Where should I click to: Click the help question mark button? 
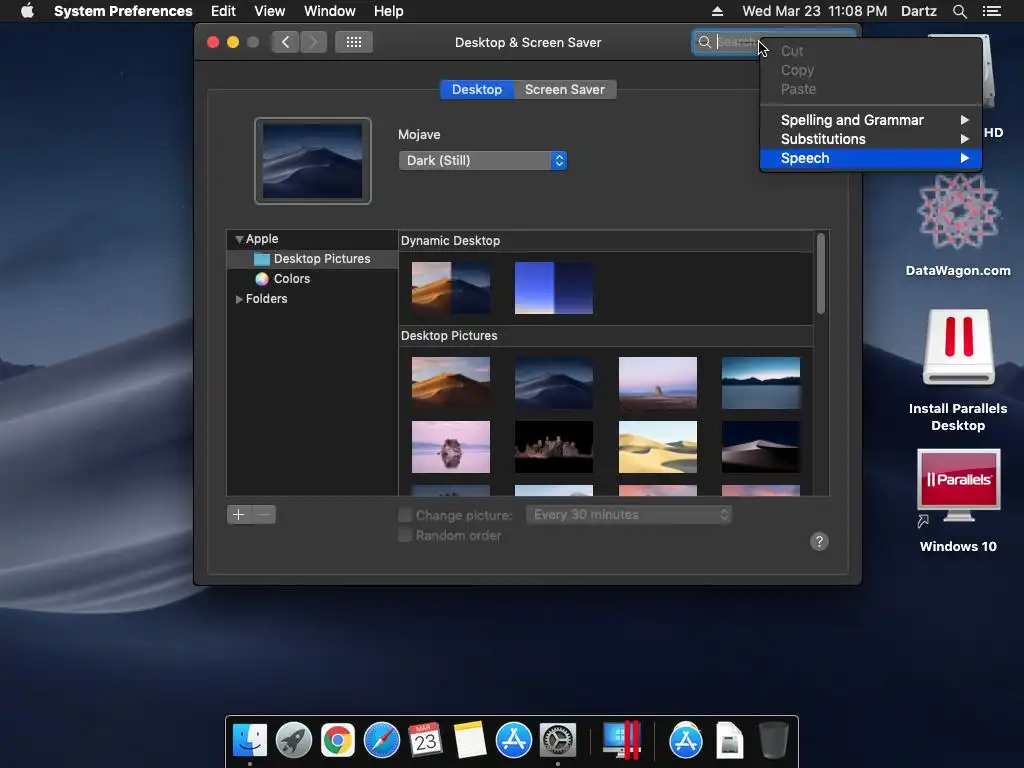819,541
